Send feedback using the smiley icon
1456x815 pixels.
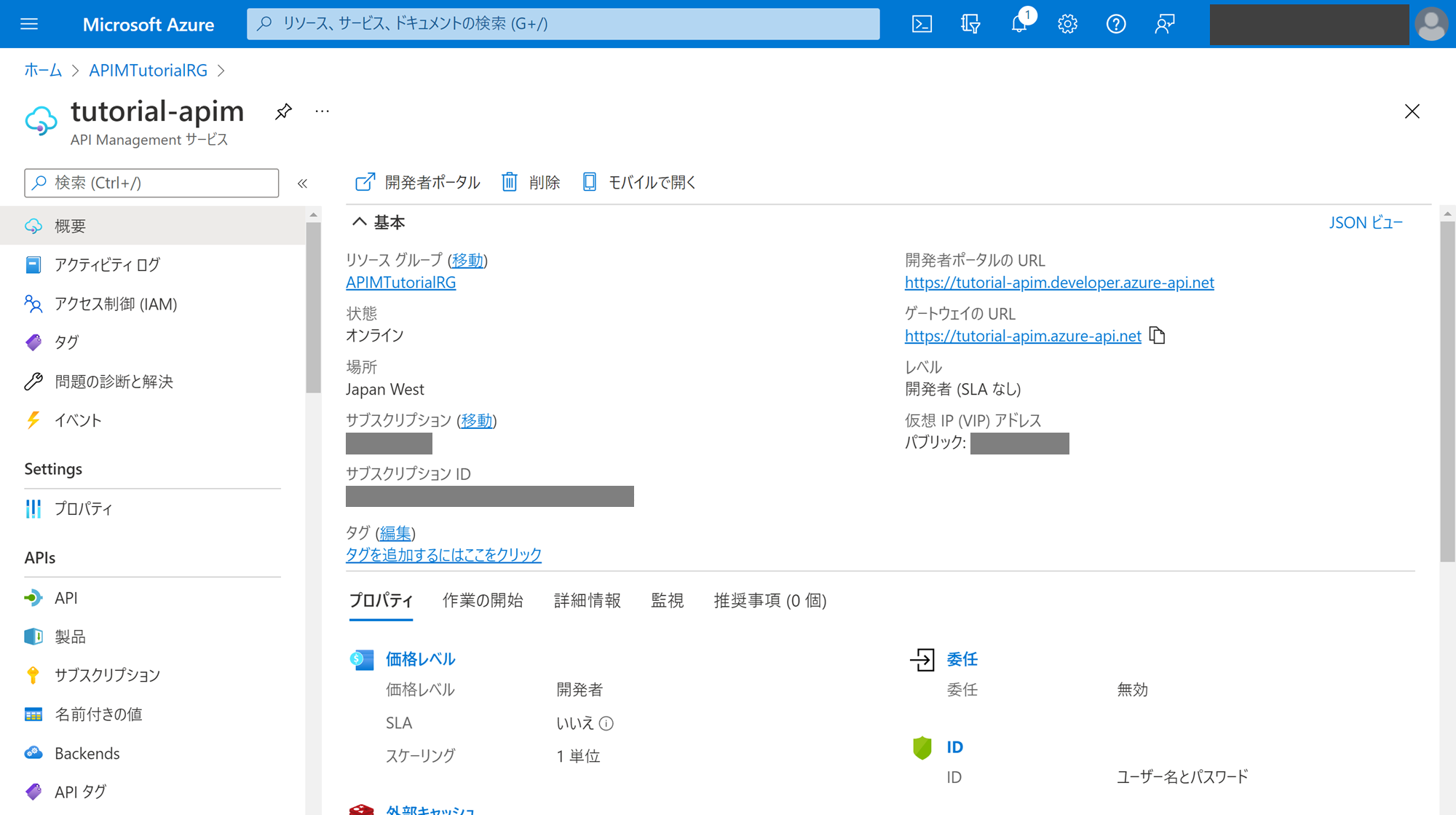1164,23
